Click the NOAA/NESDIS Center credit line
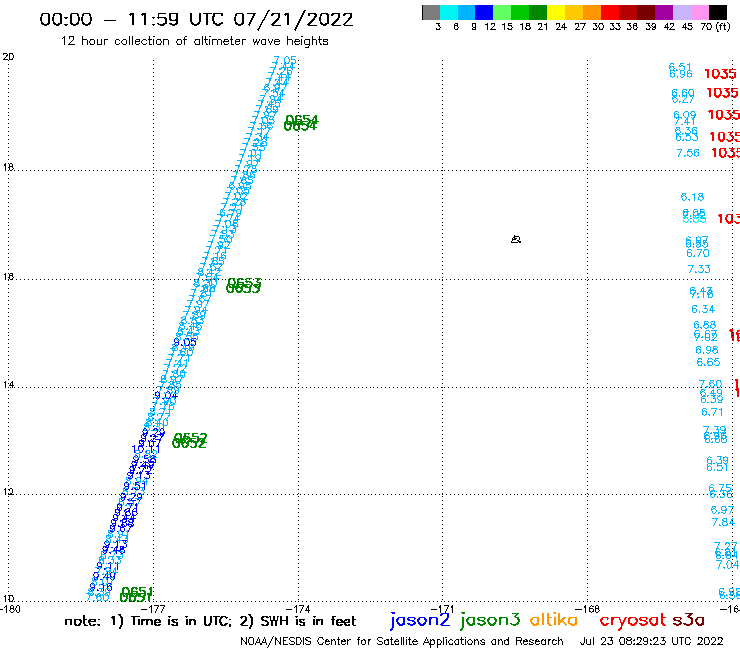Image resolution: width=740 pixels, height=650 pixels. tap(402, 641)
